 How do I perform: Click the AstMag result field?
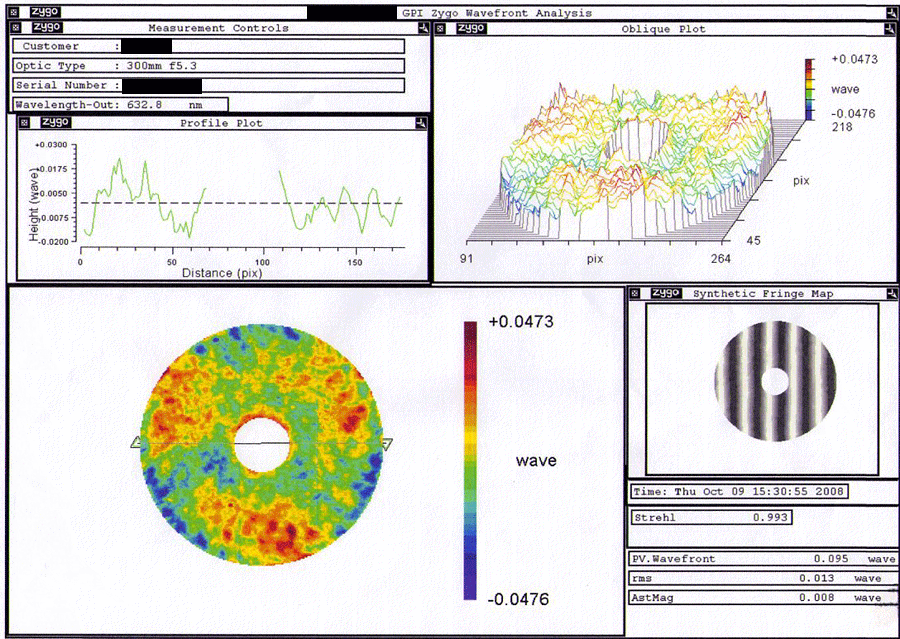coord(764,598)
